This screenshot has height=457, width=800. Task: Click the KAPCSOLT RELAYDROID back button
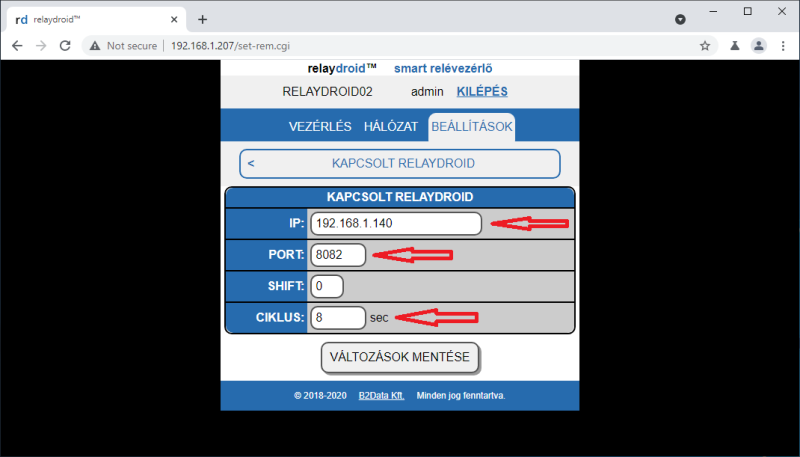(x=400, y=164)
